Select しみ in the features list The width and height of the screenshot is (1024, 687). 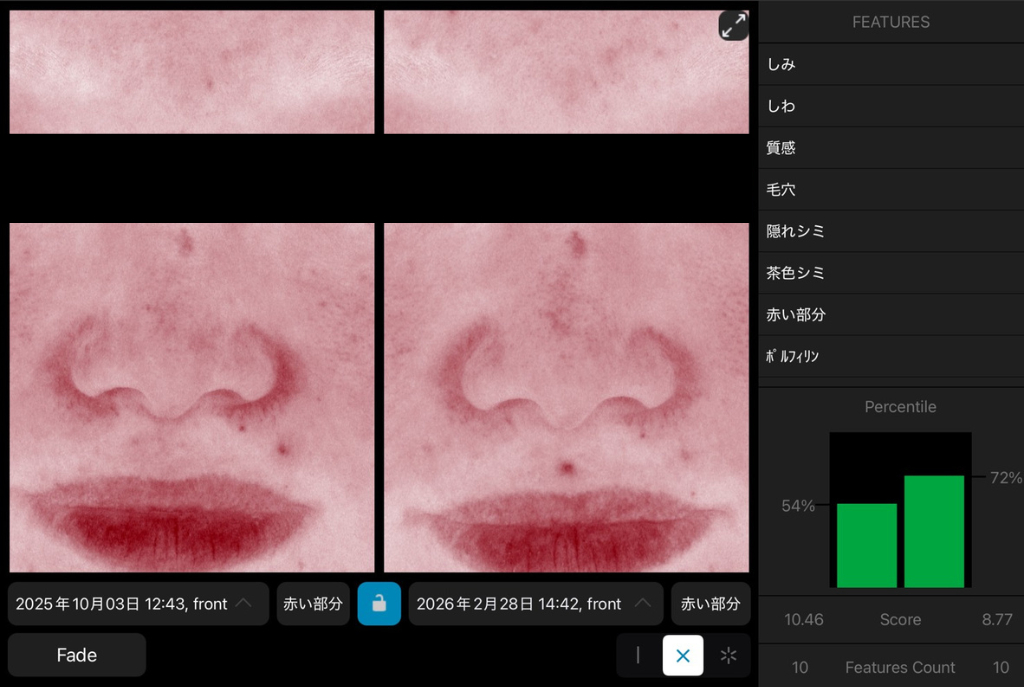(890, 64)
